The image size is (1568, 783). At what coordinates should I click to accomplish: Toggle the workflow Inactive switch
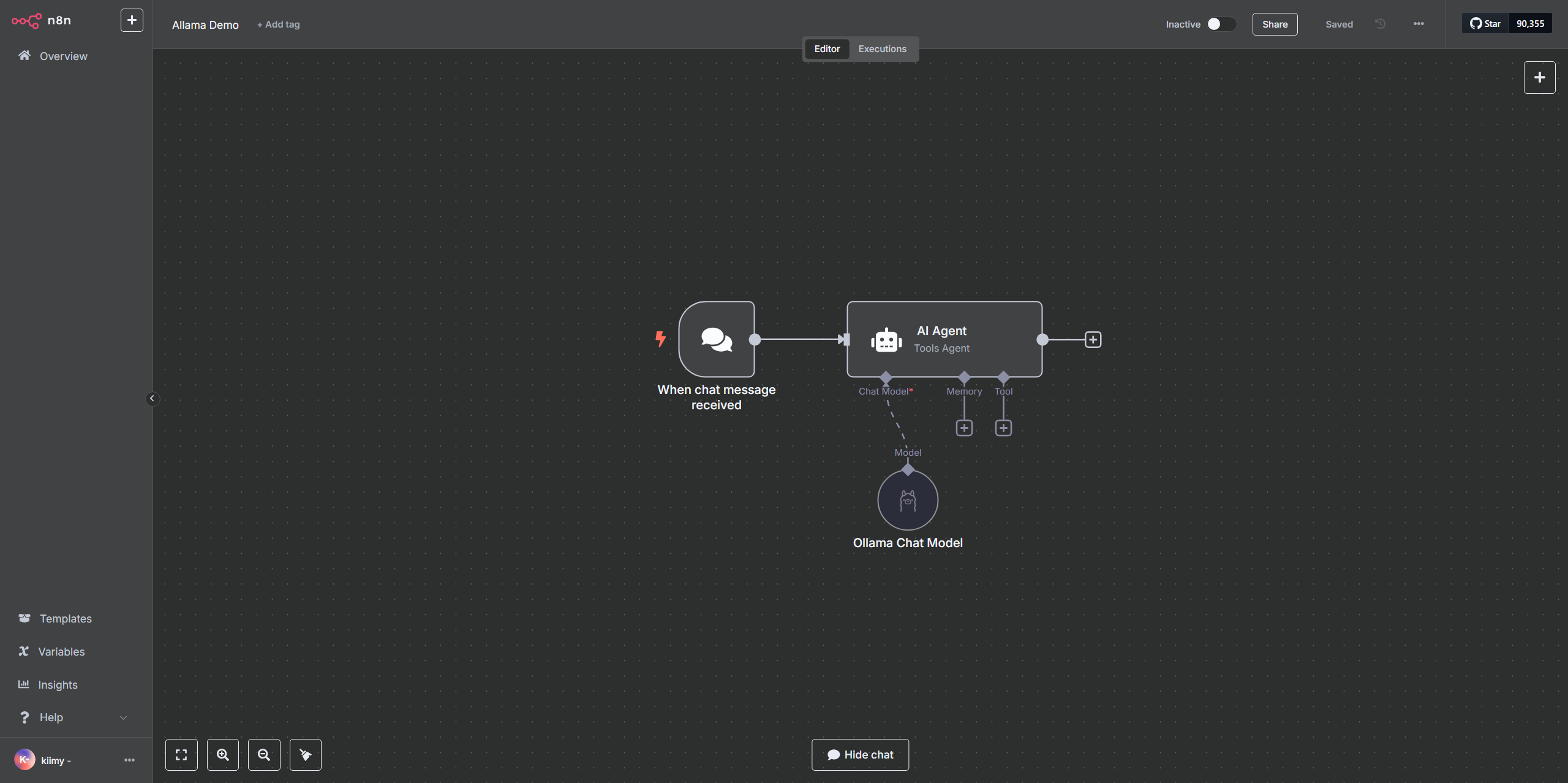[x=1221, y=24]
